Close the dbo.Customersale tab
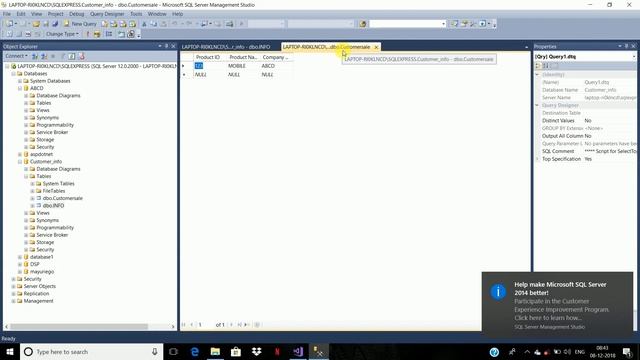This screenshot has width=640, height=360. click(x=376, y=47)
